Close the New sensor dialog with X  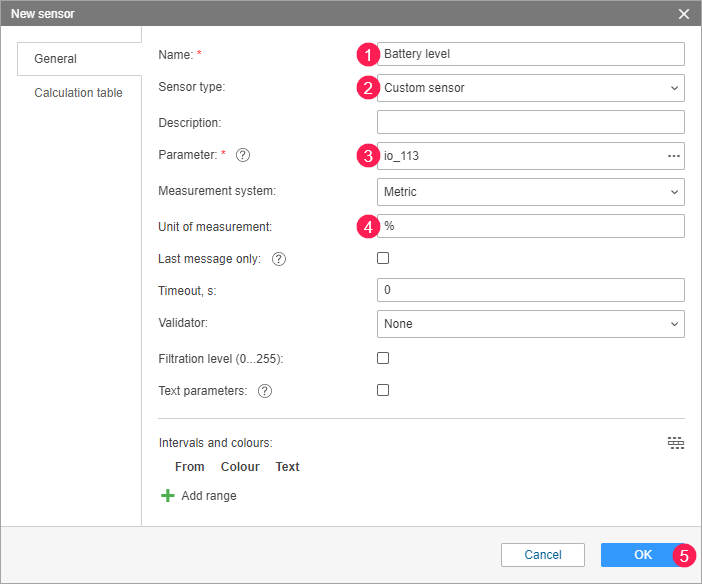[684, 13]
